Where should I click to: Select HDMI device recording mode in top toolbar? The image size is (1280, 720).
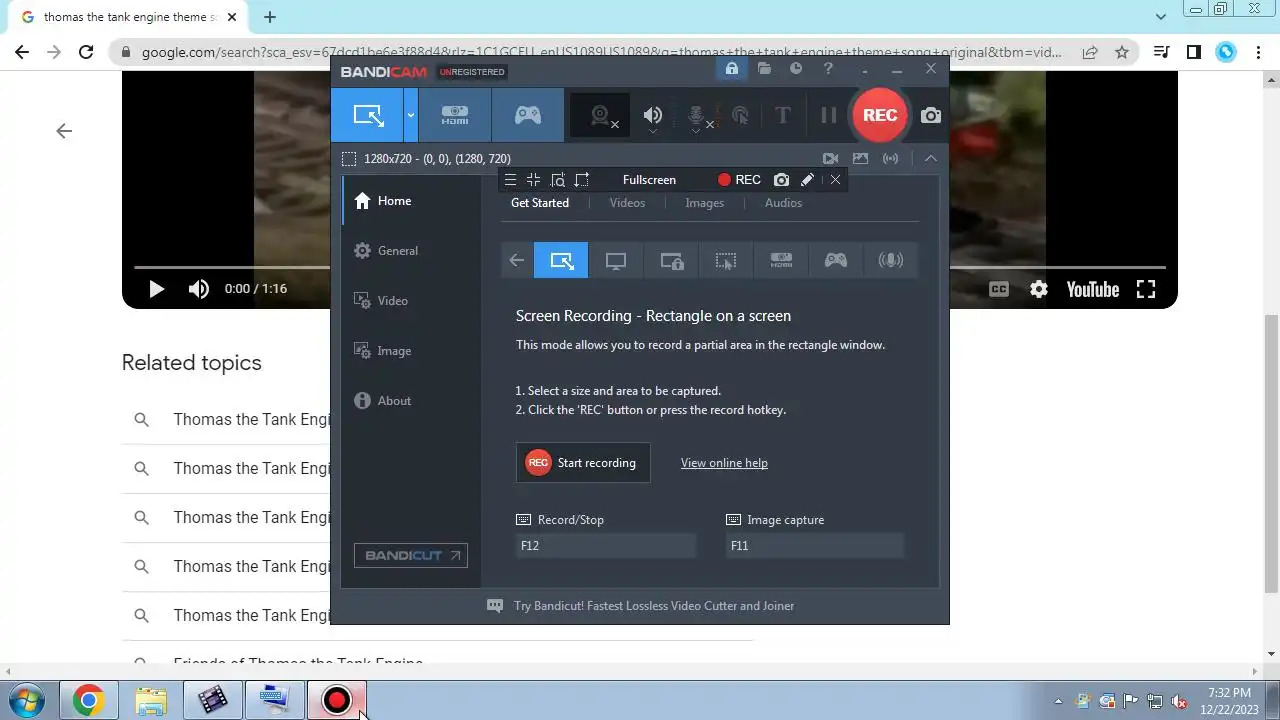click(455, 115)
